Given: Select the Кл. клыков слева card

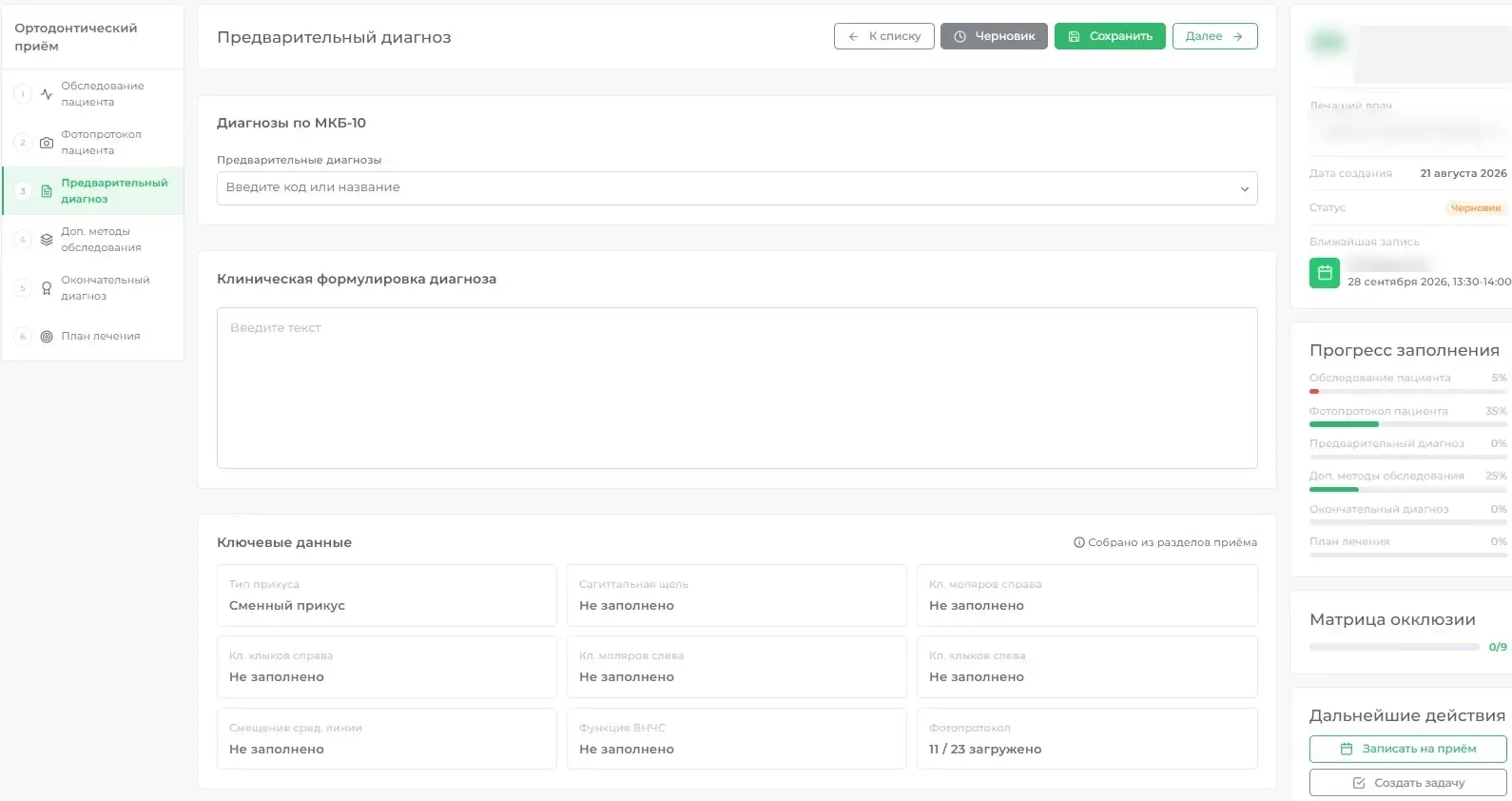Looking at the screenshot, I should [x=1087, y=667].
